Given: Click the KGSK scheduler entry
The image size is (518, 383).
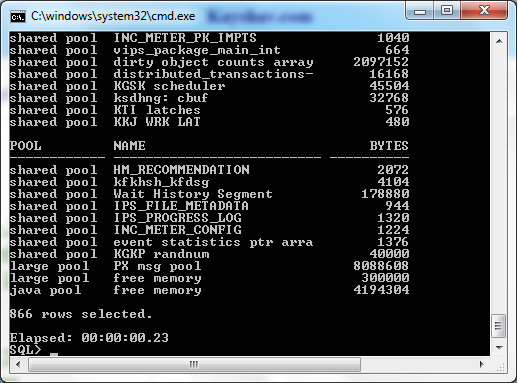Looking at the screenshot, I should (169, 86).
